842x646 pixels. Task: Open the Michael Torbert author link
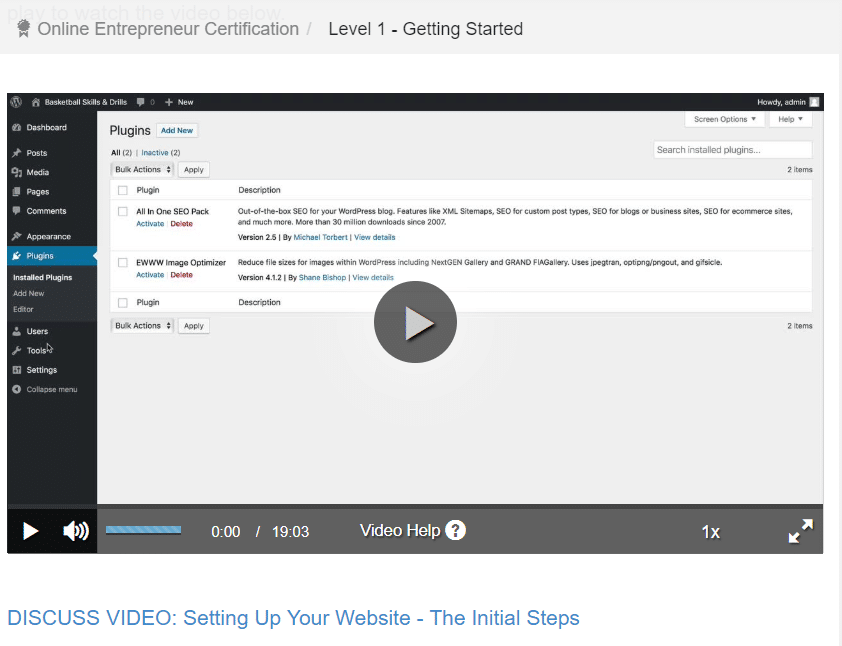click(x=321, y=237)
